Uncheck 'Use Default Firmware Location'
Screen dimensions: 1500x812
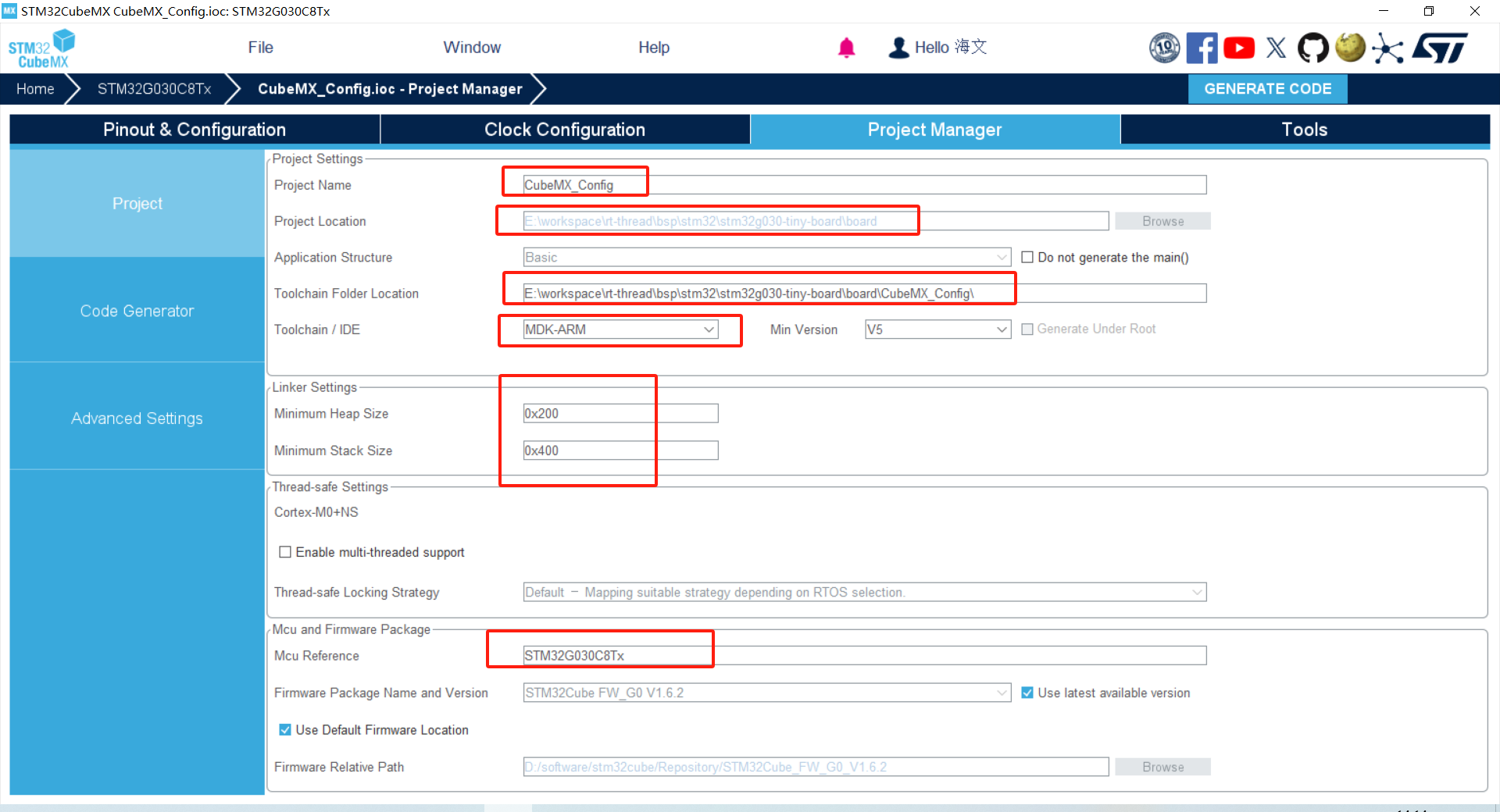[285, 730]
